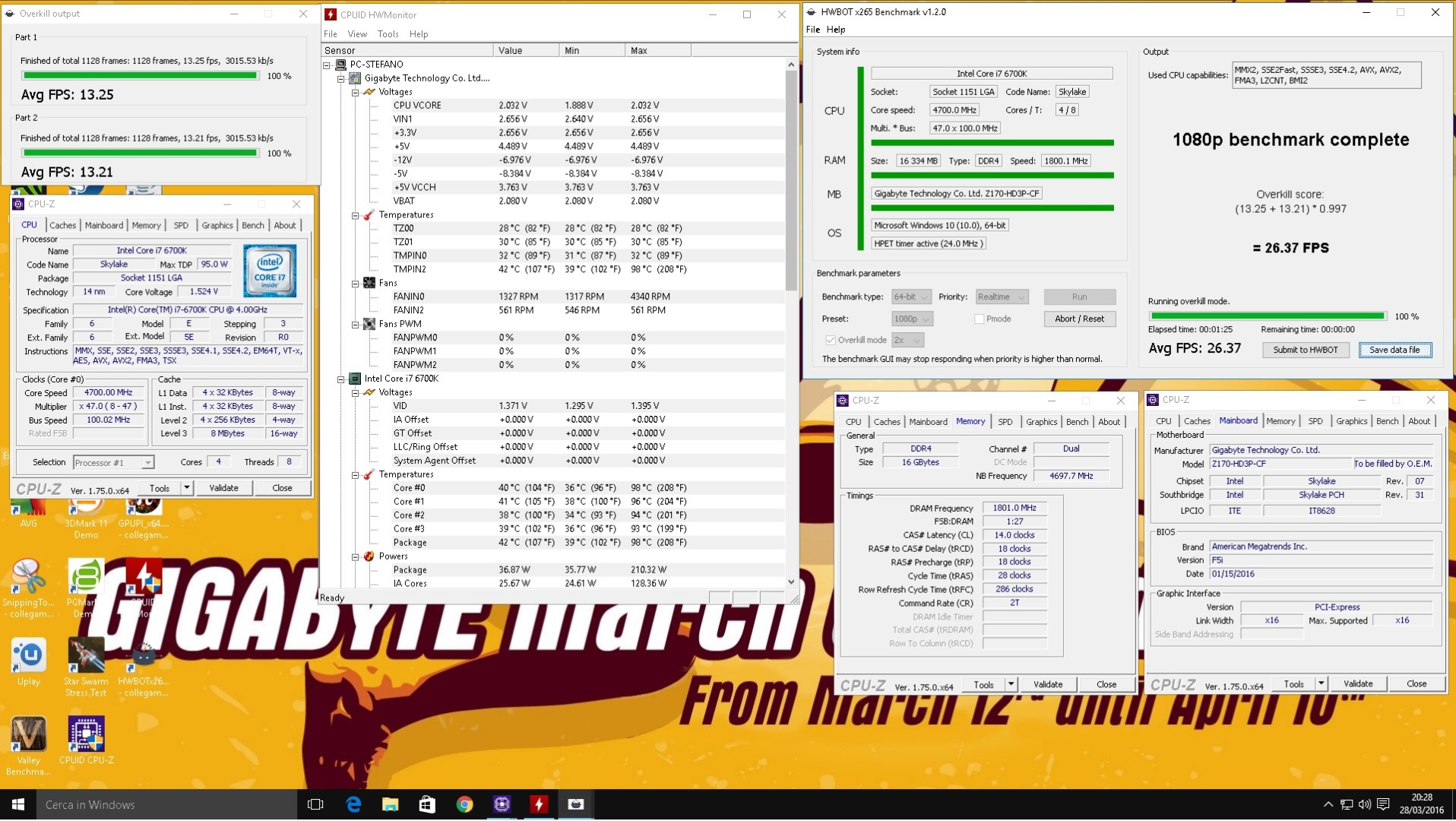Image resolution: width=1456 pixels, height=821 pixels.
Task: Open Windows Store from taskbar
Action: pos(427,804)
